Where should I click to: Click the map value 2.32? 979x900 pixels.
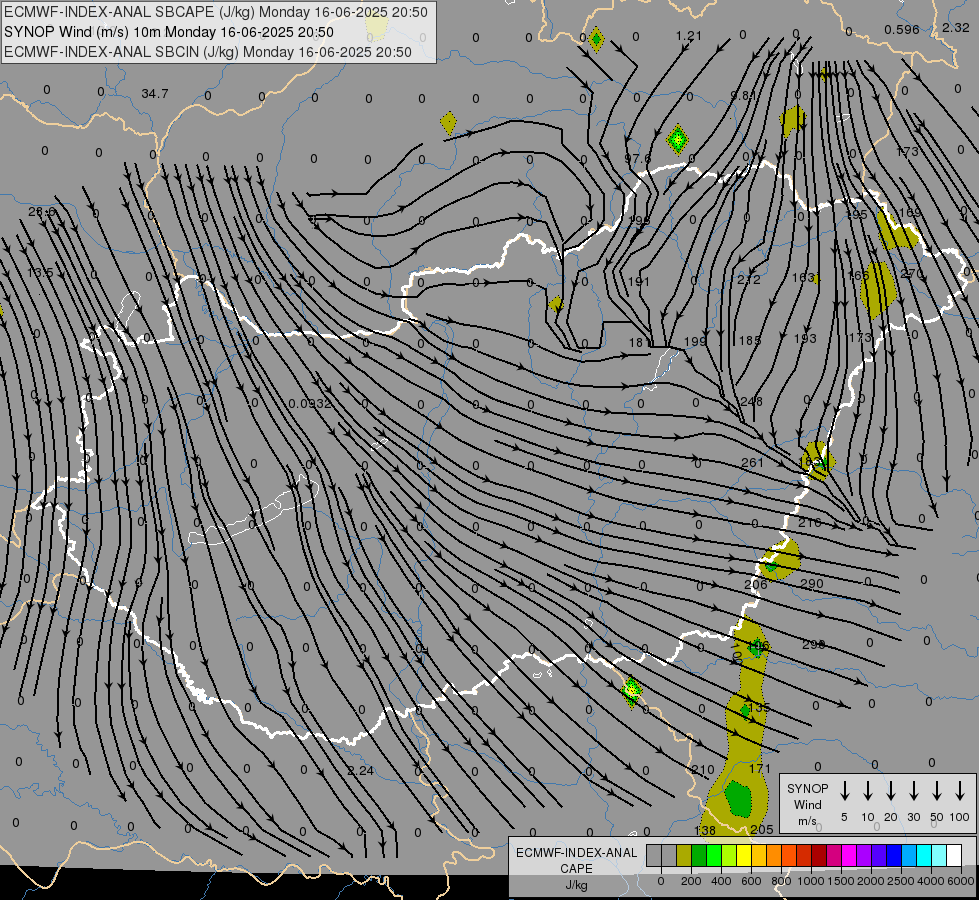[x=955, y=27]
